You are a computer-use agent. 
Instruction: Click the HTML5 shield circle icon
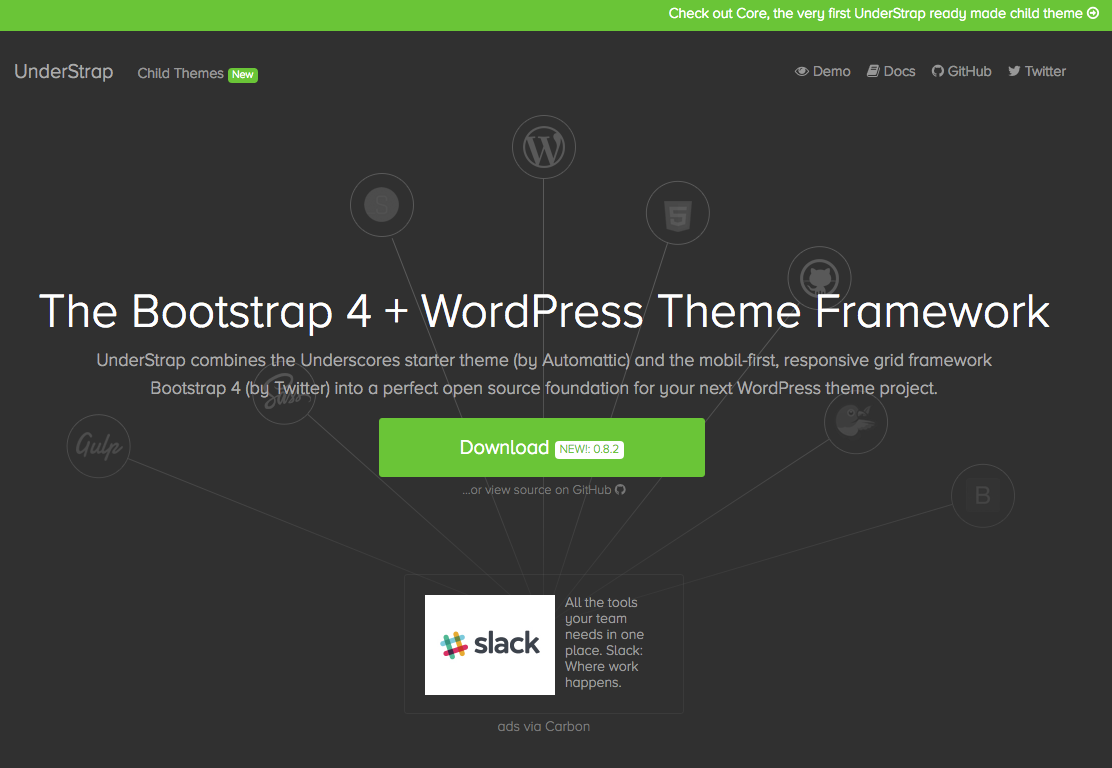(677, 213)
